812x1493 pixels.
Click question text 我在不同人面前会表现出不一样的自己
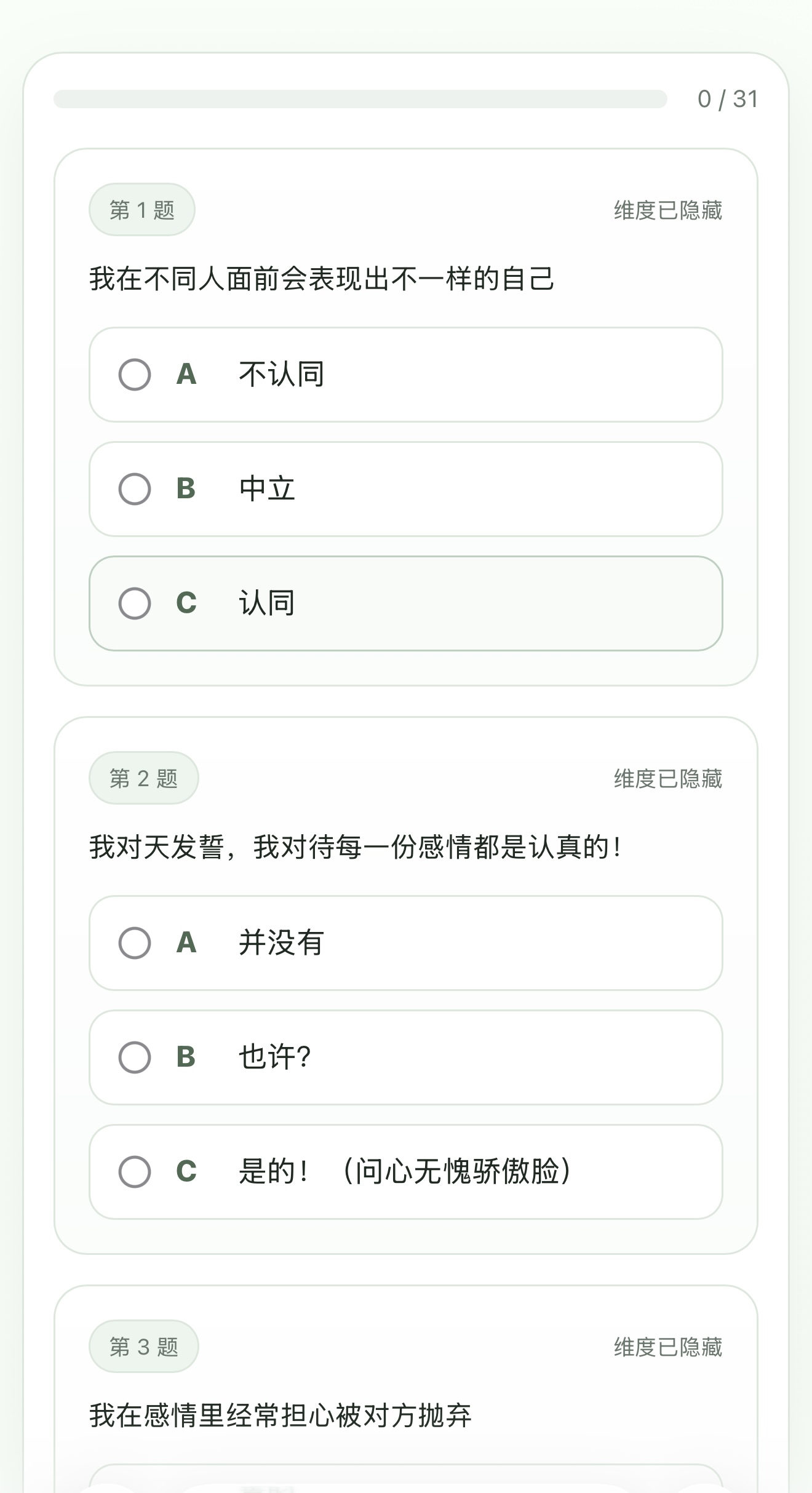(322, 279)
